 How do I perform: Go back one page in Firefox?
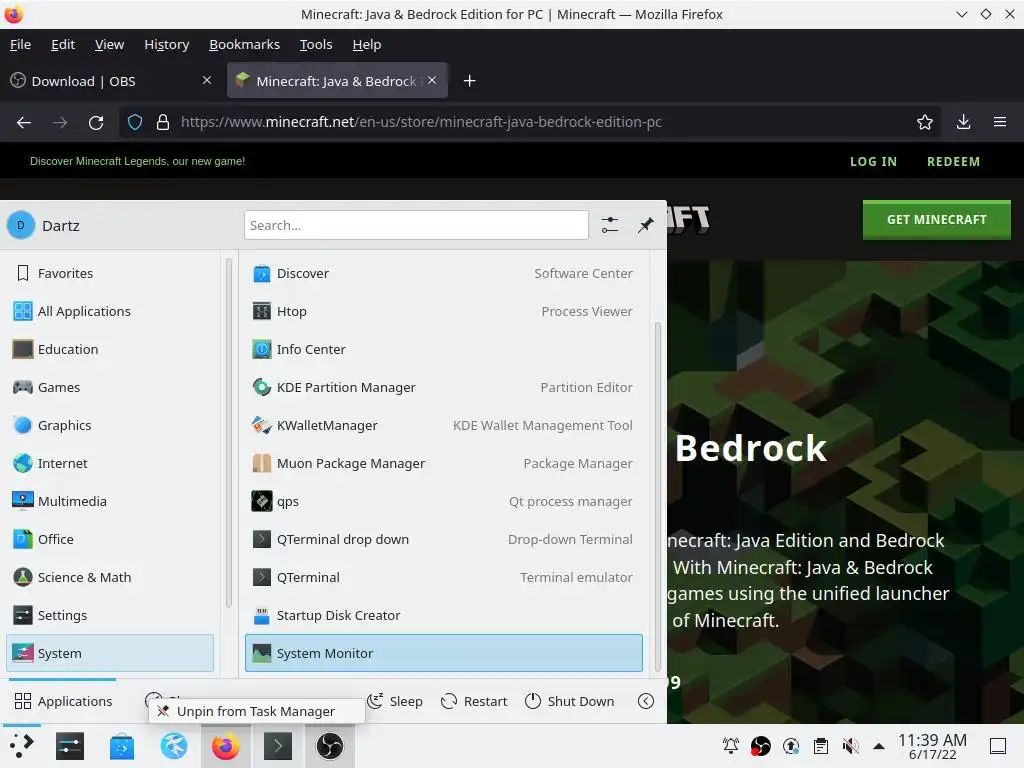(x=24, y=122)
